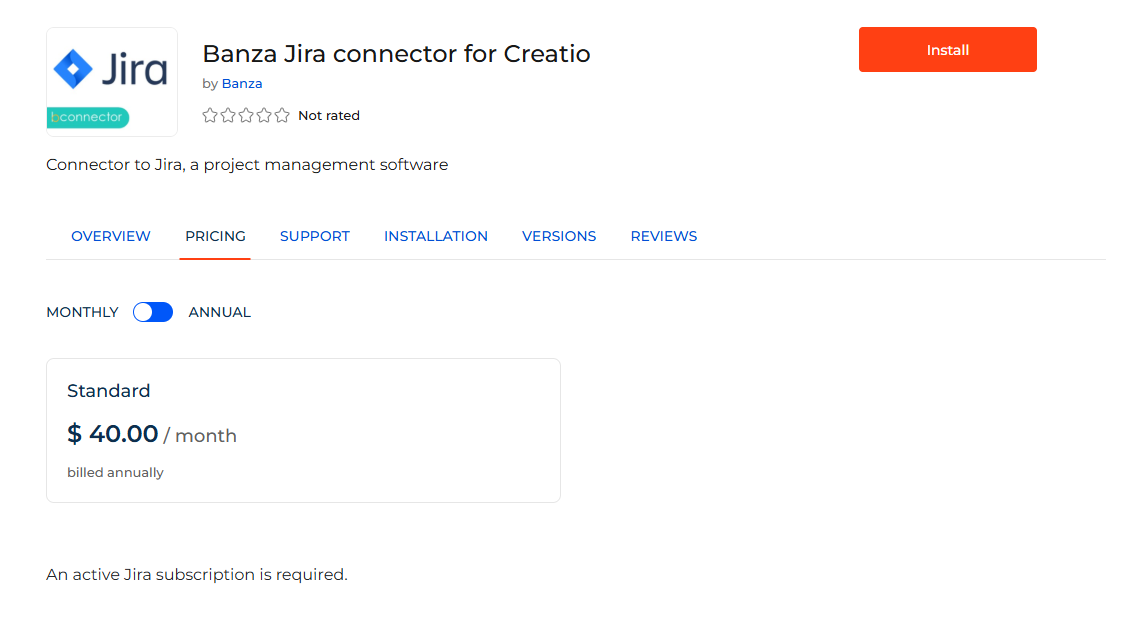The height and width of the screenshot is (623, 1127).
Task: Click the $ 40.00 price value
Action: (x=112, y=434)
